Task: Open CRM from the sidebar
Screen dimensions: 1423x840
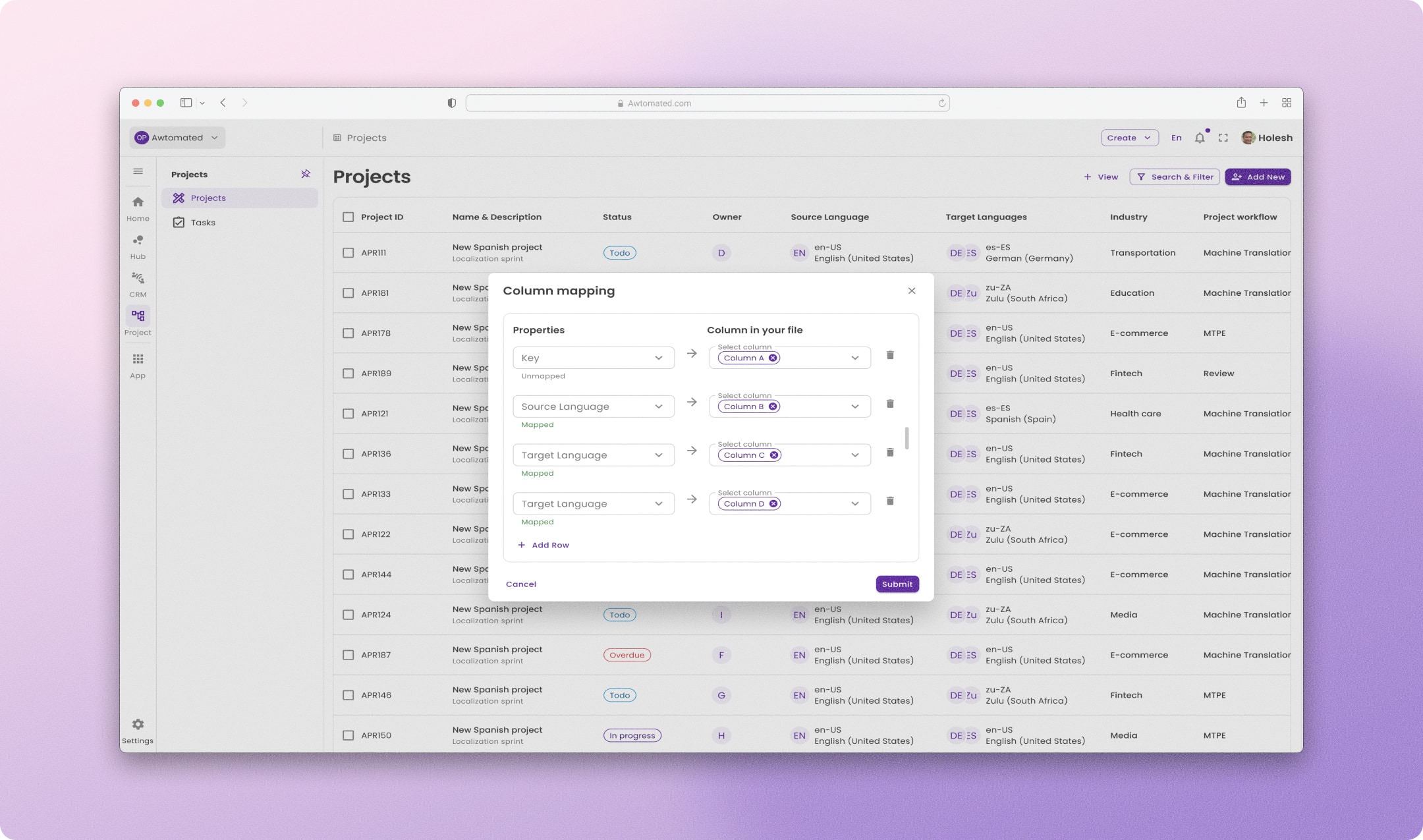Action: tap(138, 285)
